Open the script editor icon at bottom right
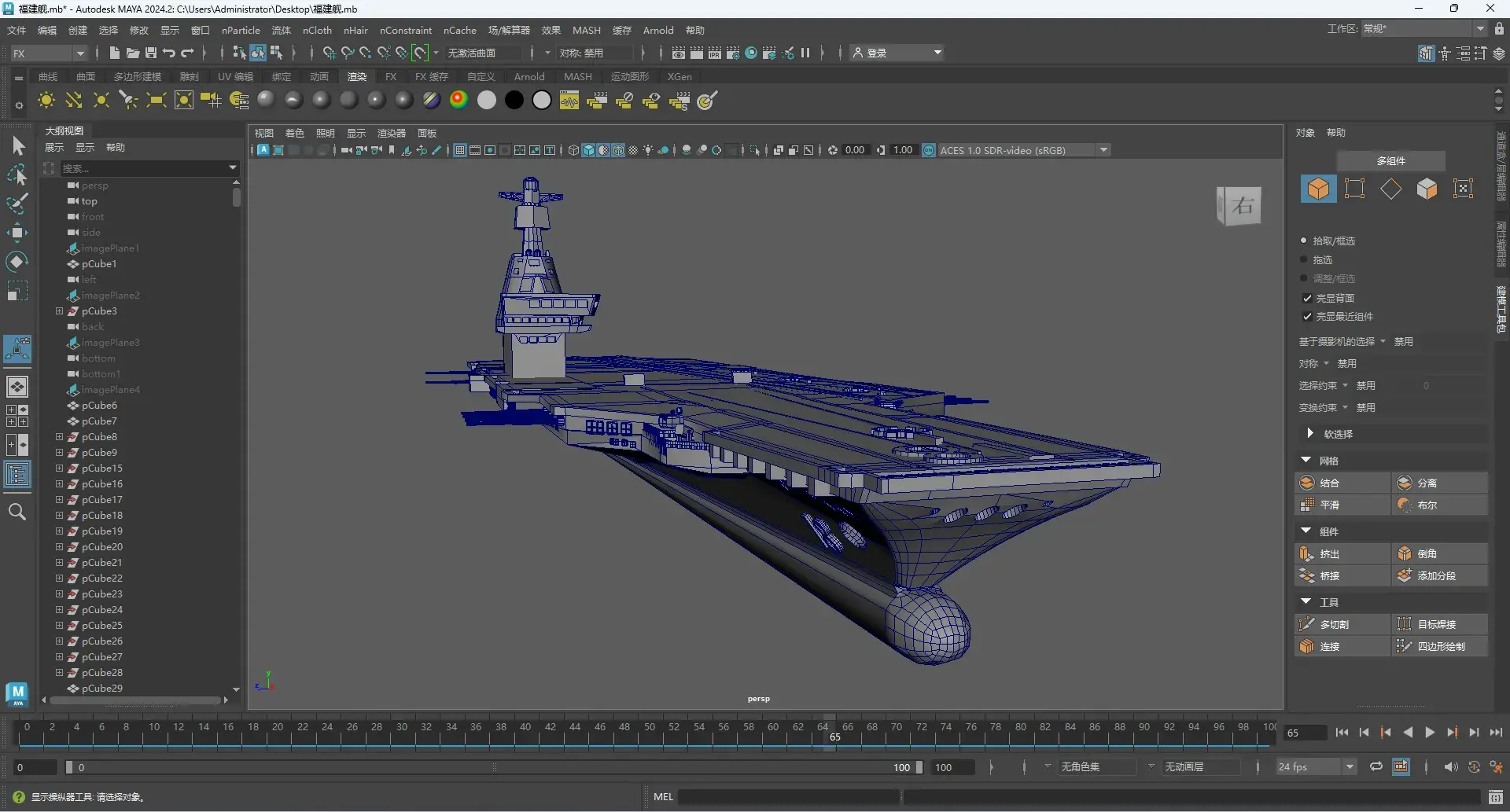The height and width of the screenshot is (812, 1510). pos(1496,797)
